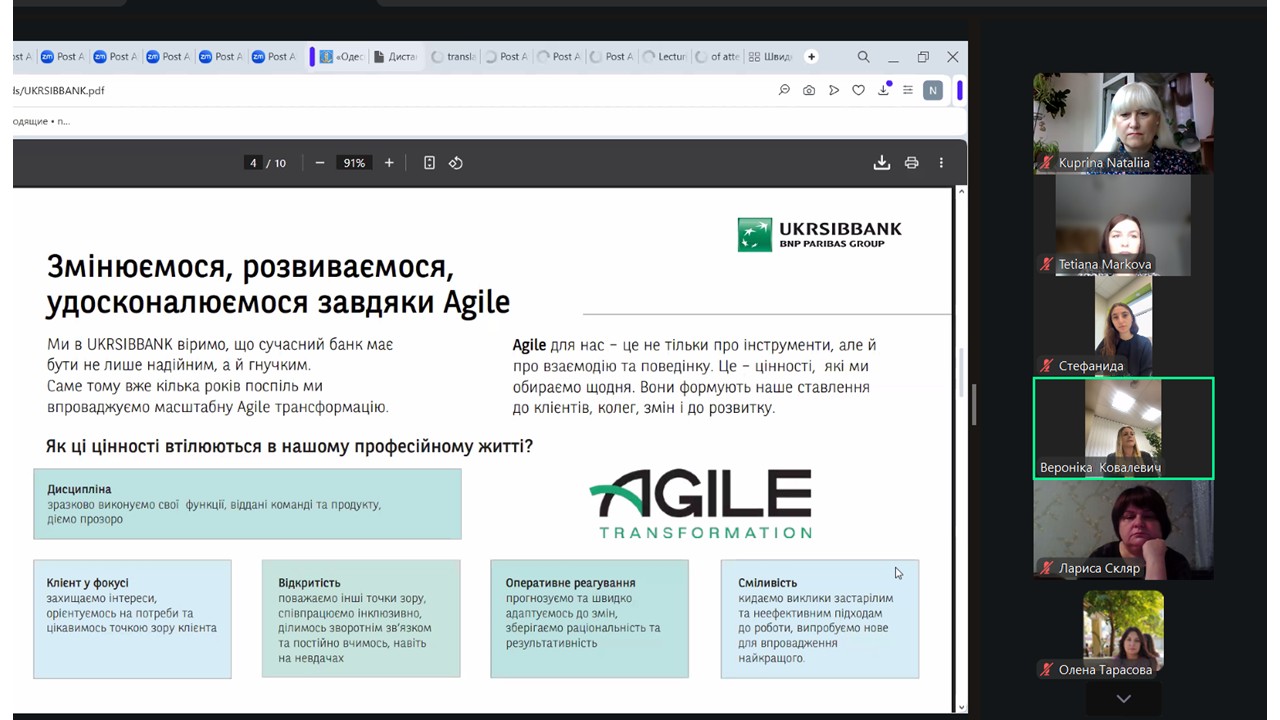Open the browser easy setup menu
The height and width of the screenshot is (720, 1280).
907,90
